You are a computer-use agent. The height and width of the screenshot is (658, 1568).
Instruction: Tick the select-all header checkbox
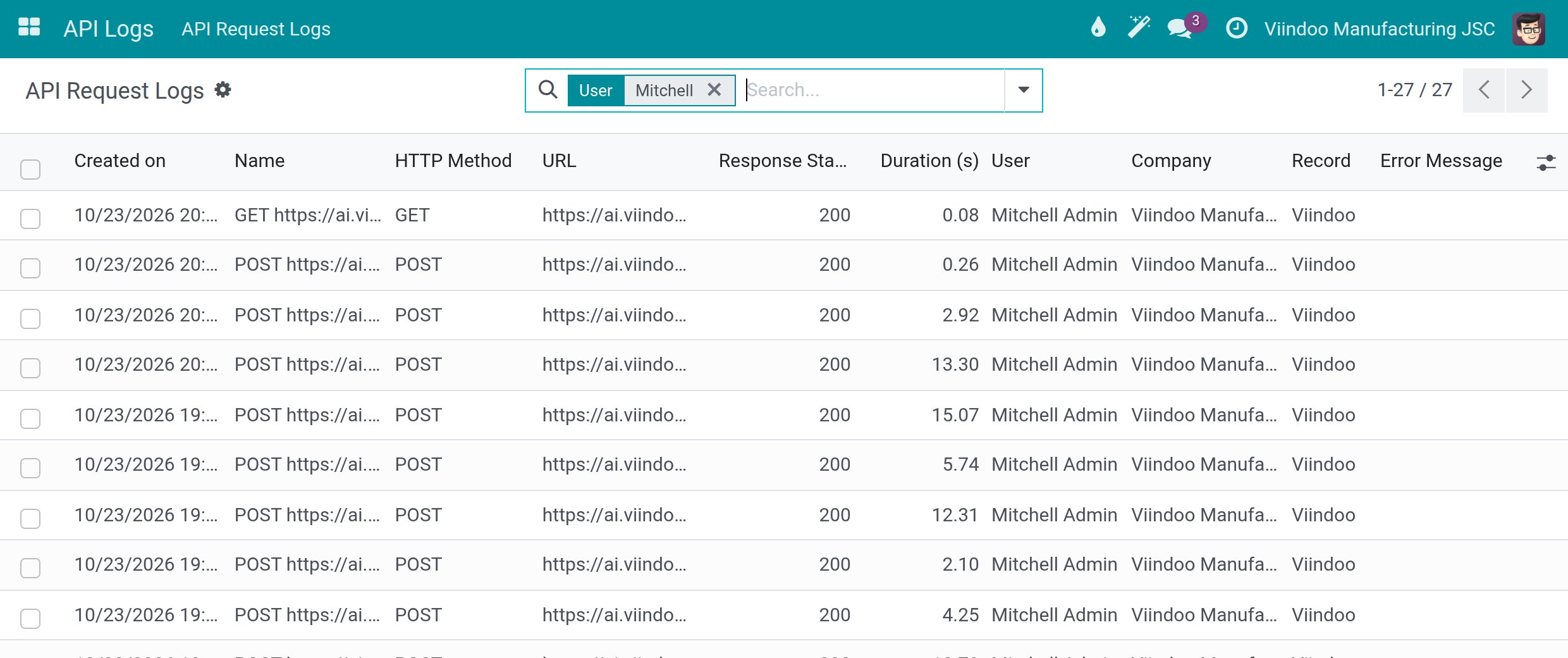tap(30, 169)
